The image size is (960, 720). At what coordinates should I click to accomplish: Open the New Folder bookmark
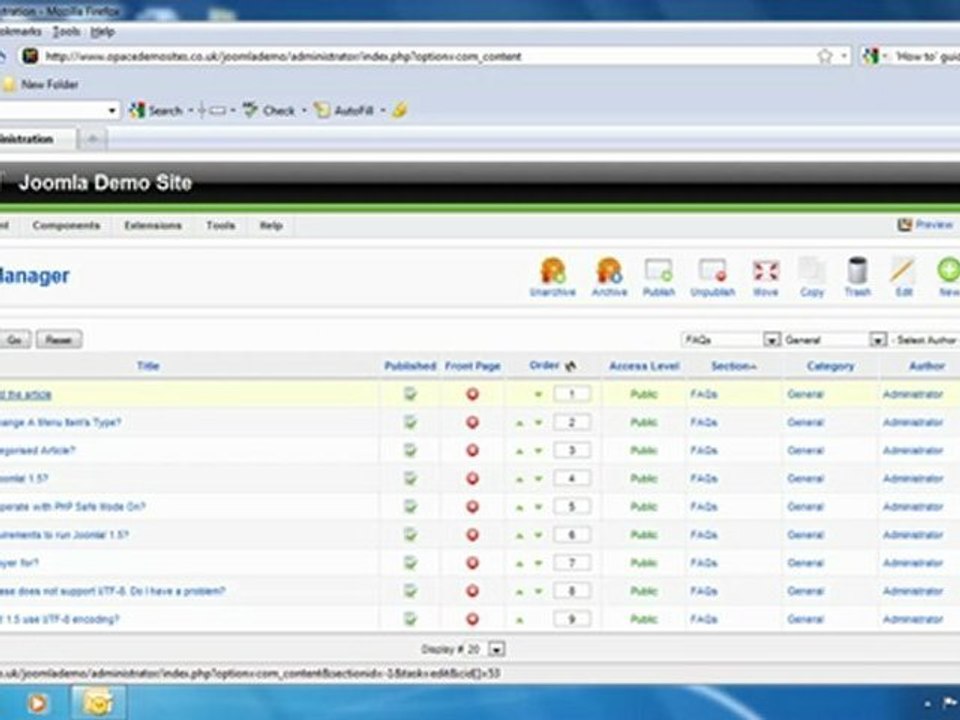coord(41,84)
